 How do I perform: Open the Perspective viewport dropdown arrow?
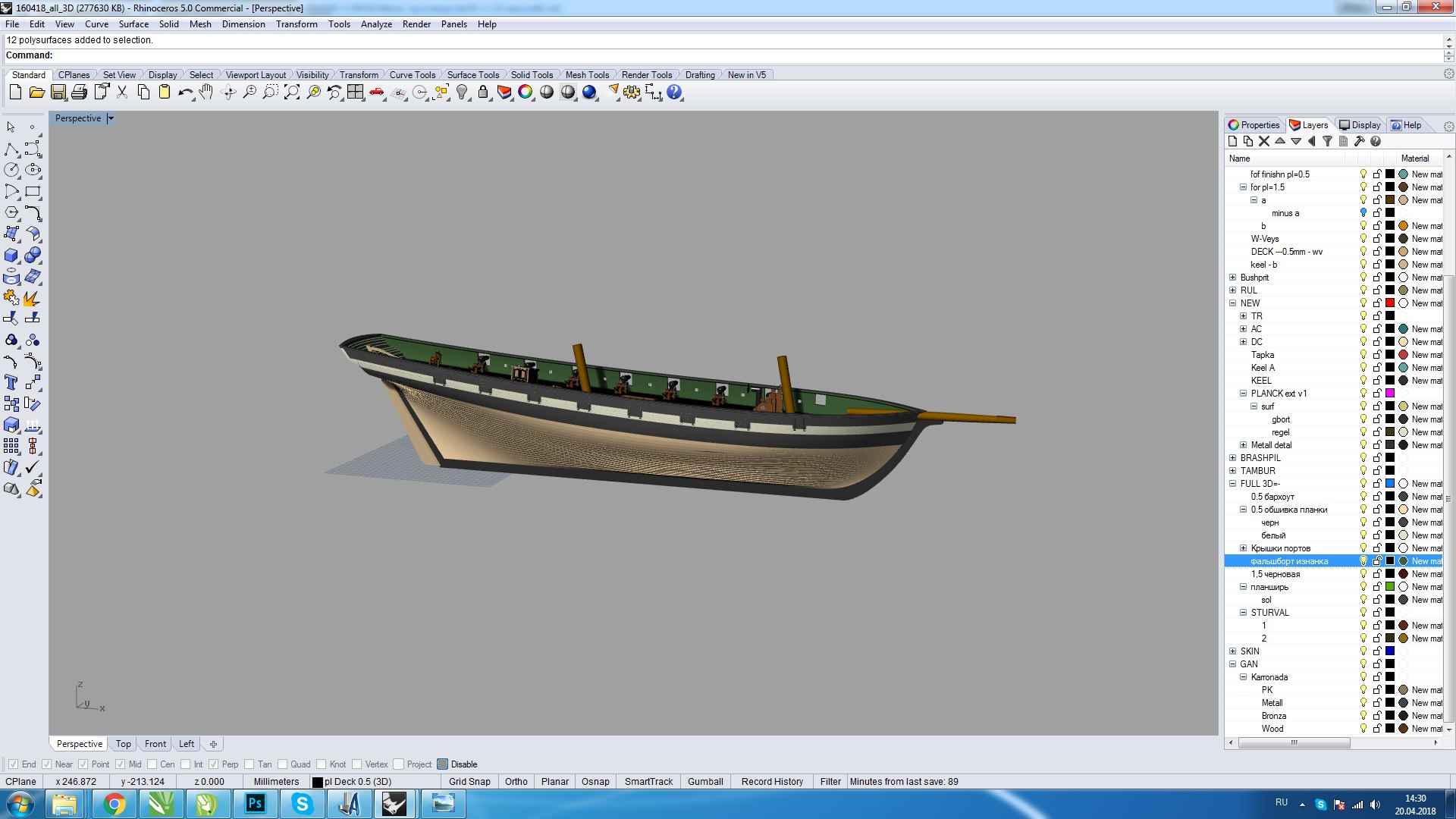111,118
